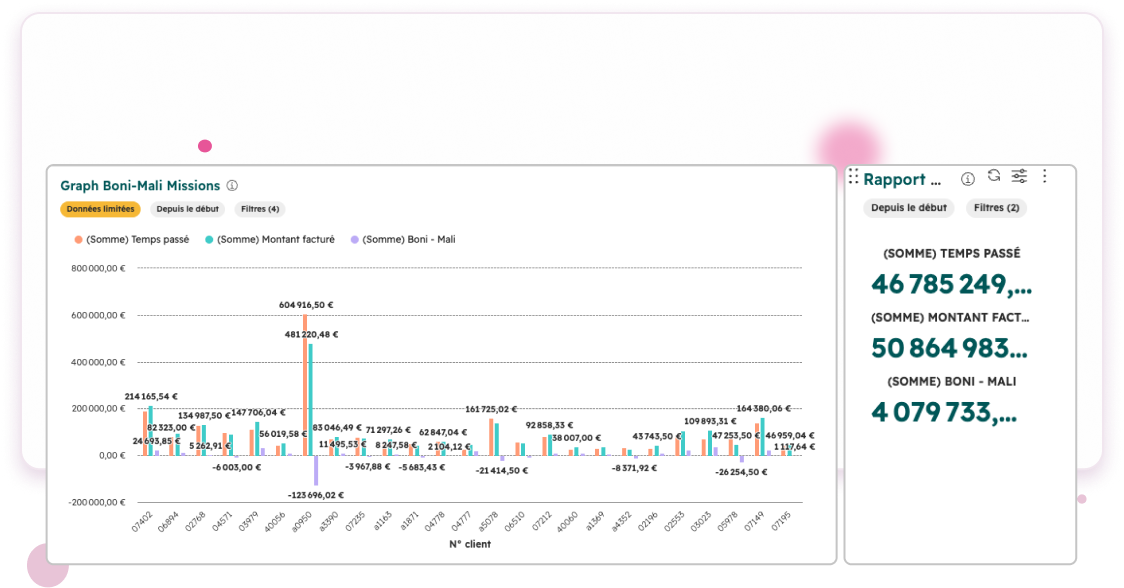Viewport: 1124px width, 588px height.
Task: Click the Montant facturé value 50 864 983
Action: (x=950, y=348)
